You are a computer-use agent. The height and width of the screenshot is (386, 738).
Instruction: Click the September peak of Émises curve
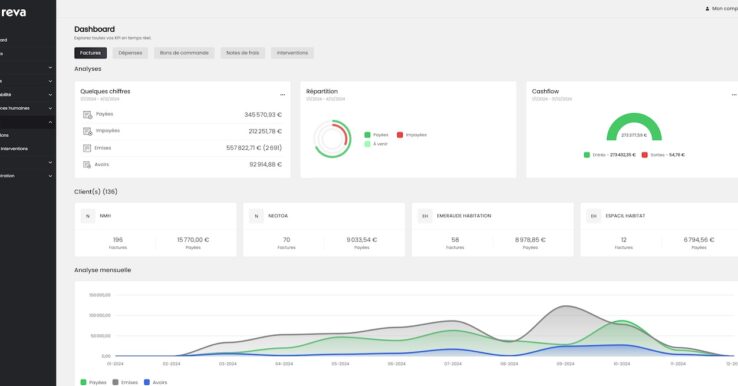pos(566,306)
